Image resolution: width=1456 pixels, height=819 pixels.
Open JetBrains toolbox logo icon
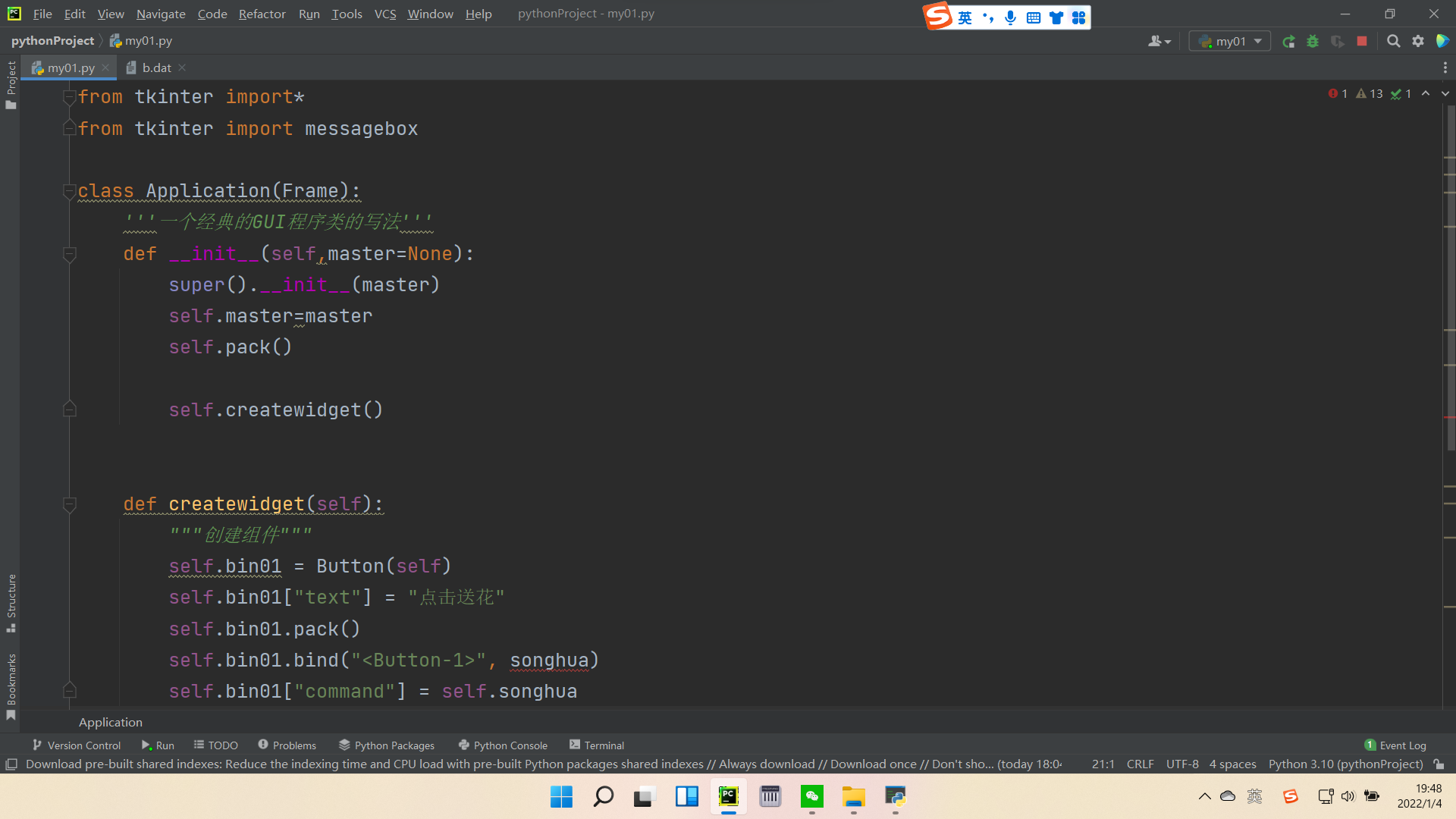pyautogui.click(x=1442, y=42)
